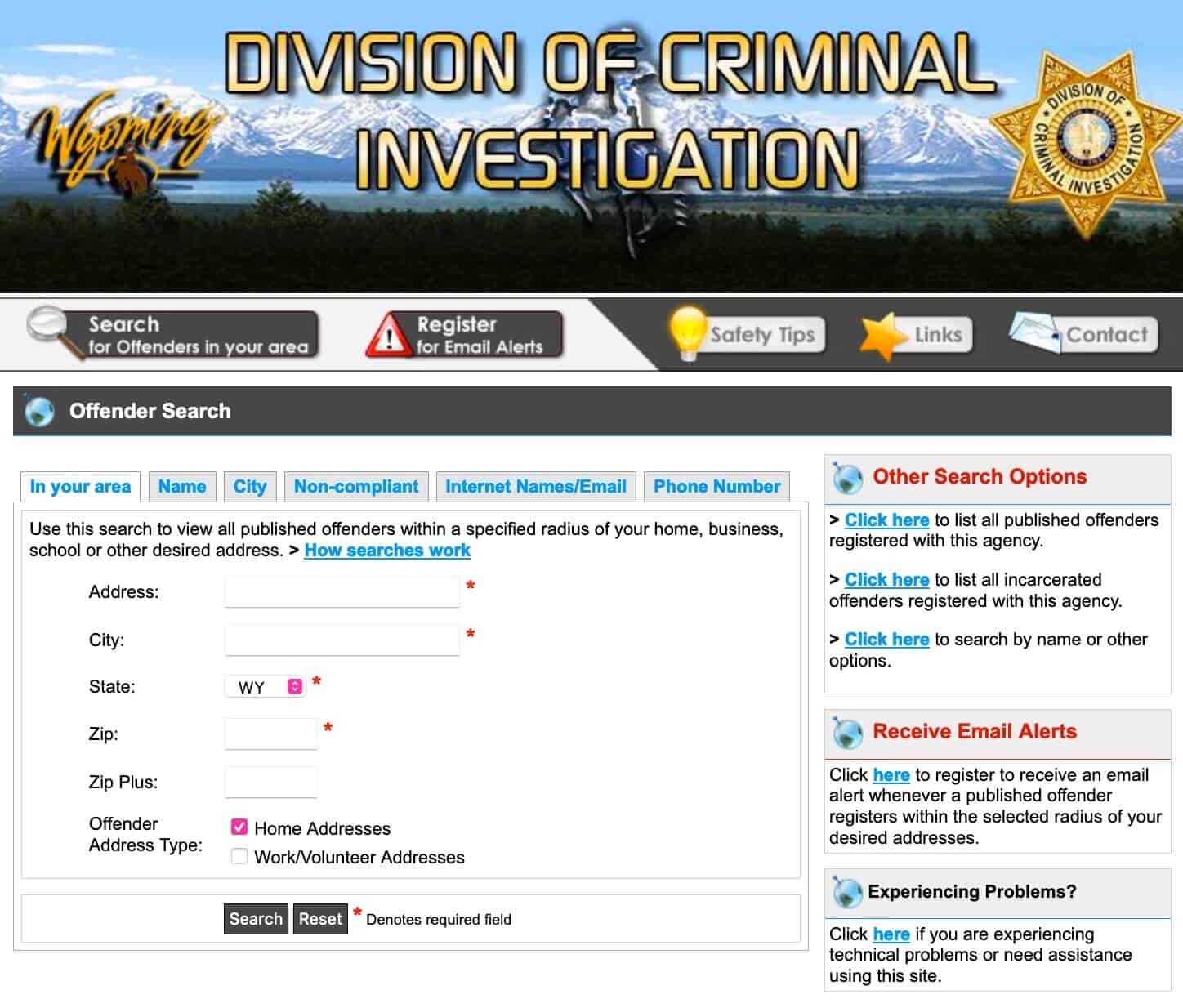Open the State dropdown showing WY

266,687
